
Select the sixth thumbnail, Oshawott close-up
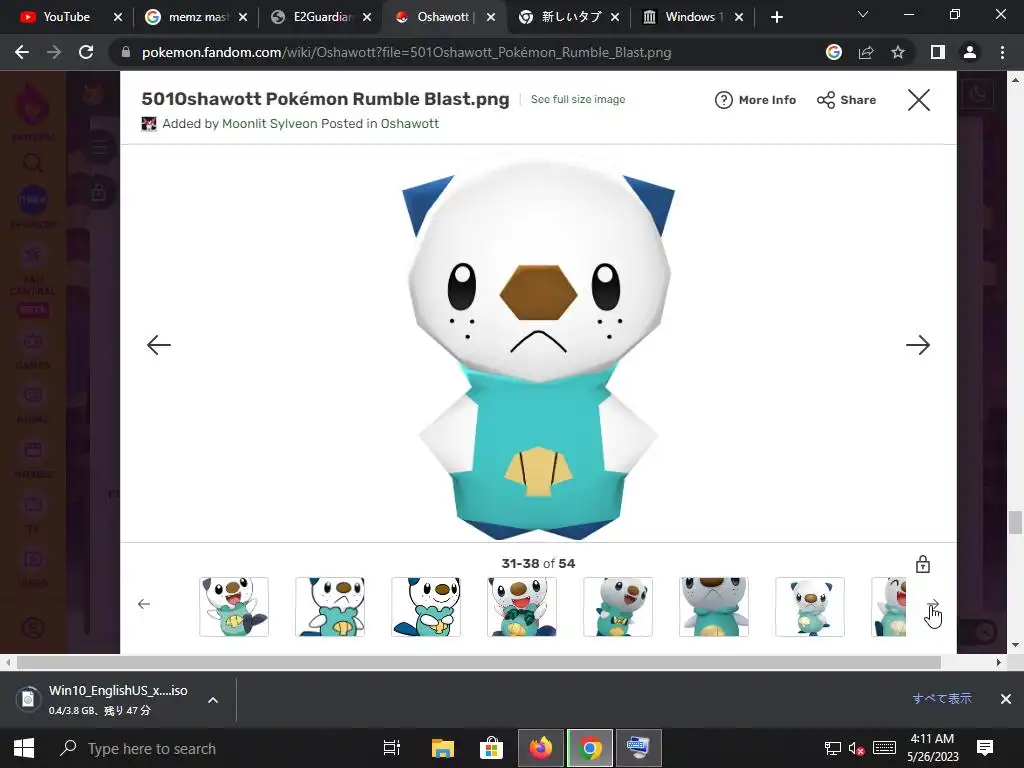point(714,607)
